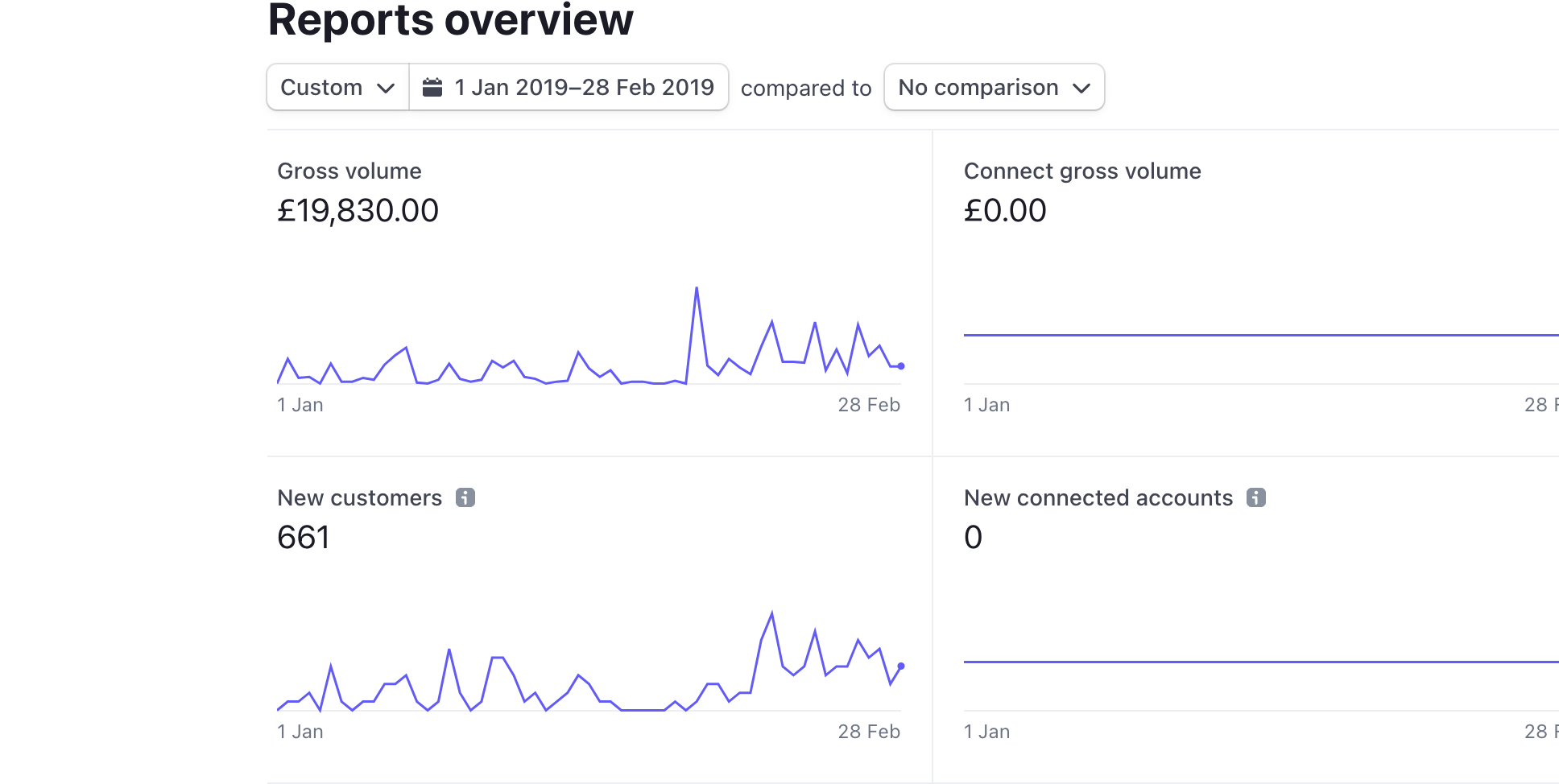Viewport: 1559px width, 784px height.
Task: Click the New connected accounts info icon
Action: click(1256, 497)
